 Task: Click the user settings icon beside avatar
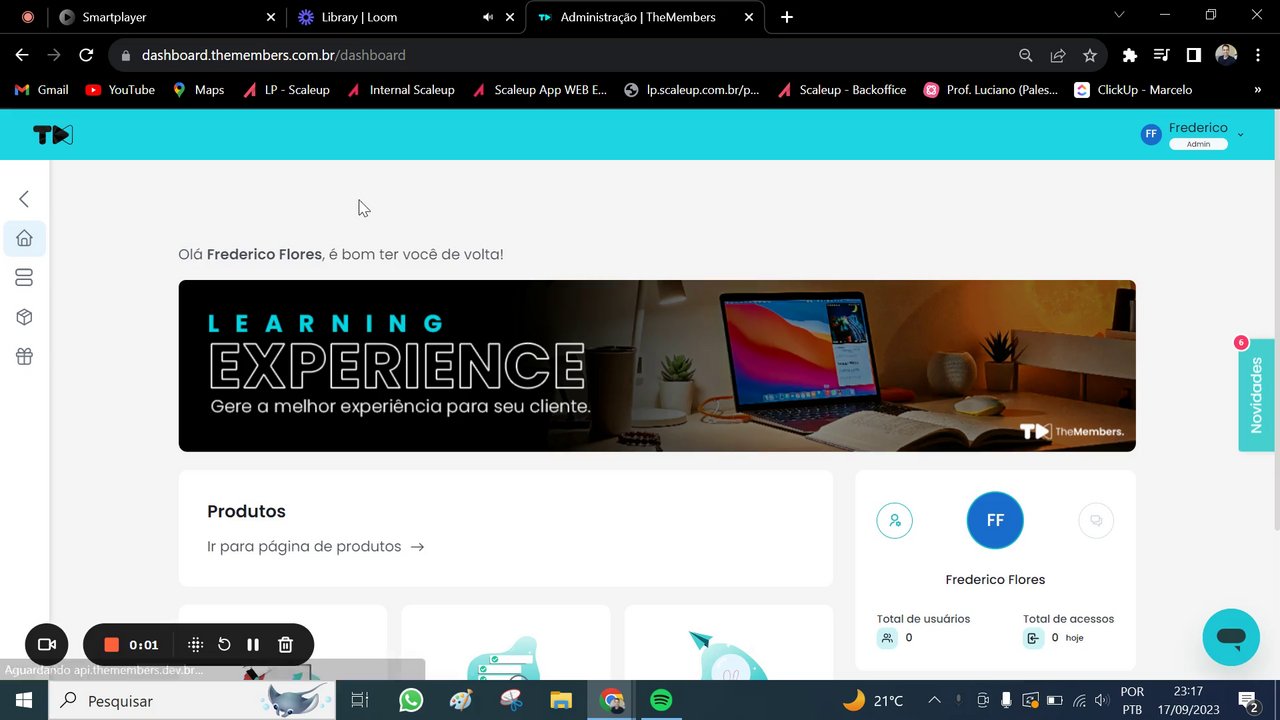tap(894, 520)
